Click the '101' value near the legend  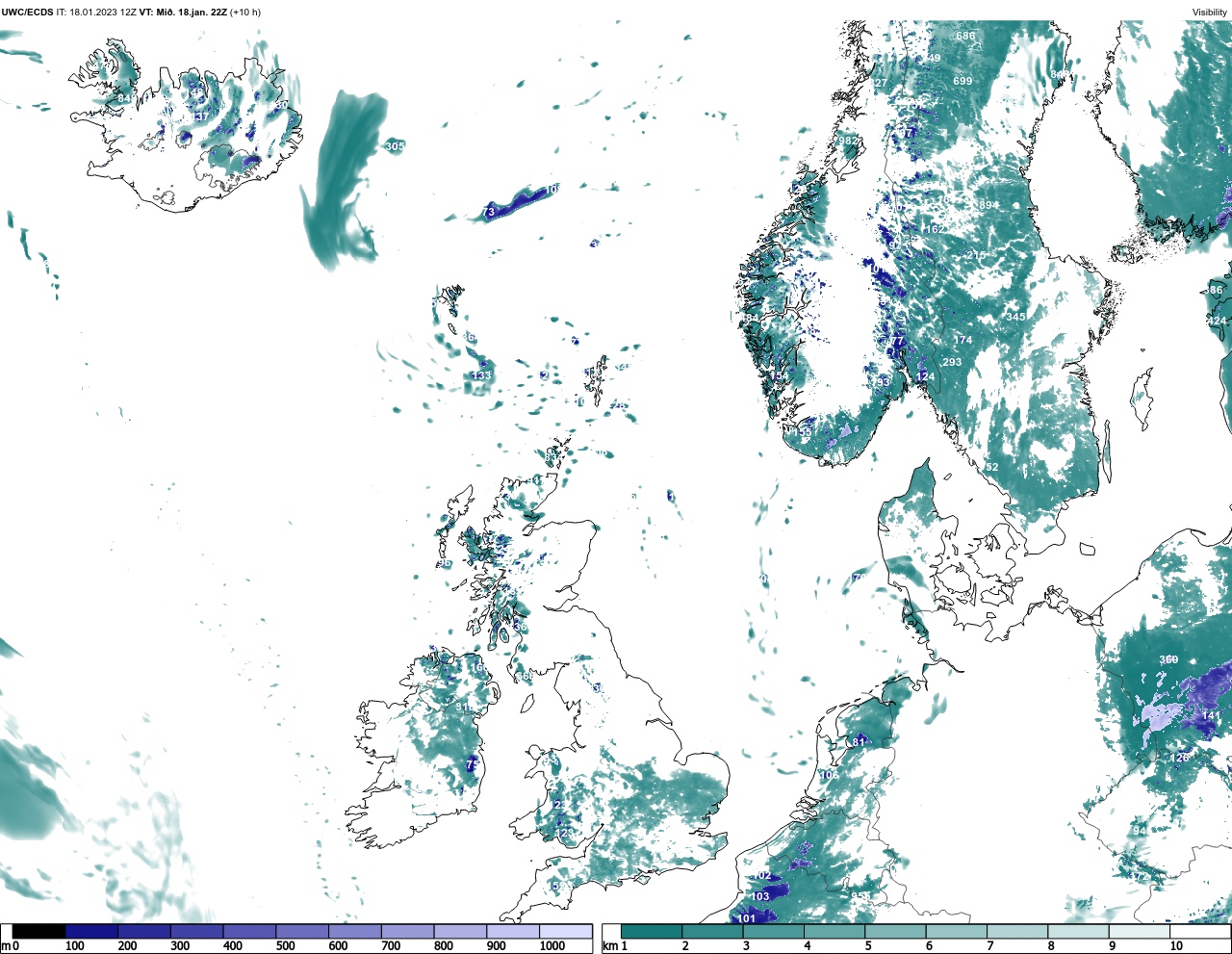[x=747, y=918]
